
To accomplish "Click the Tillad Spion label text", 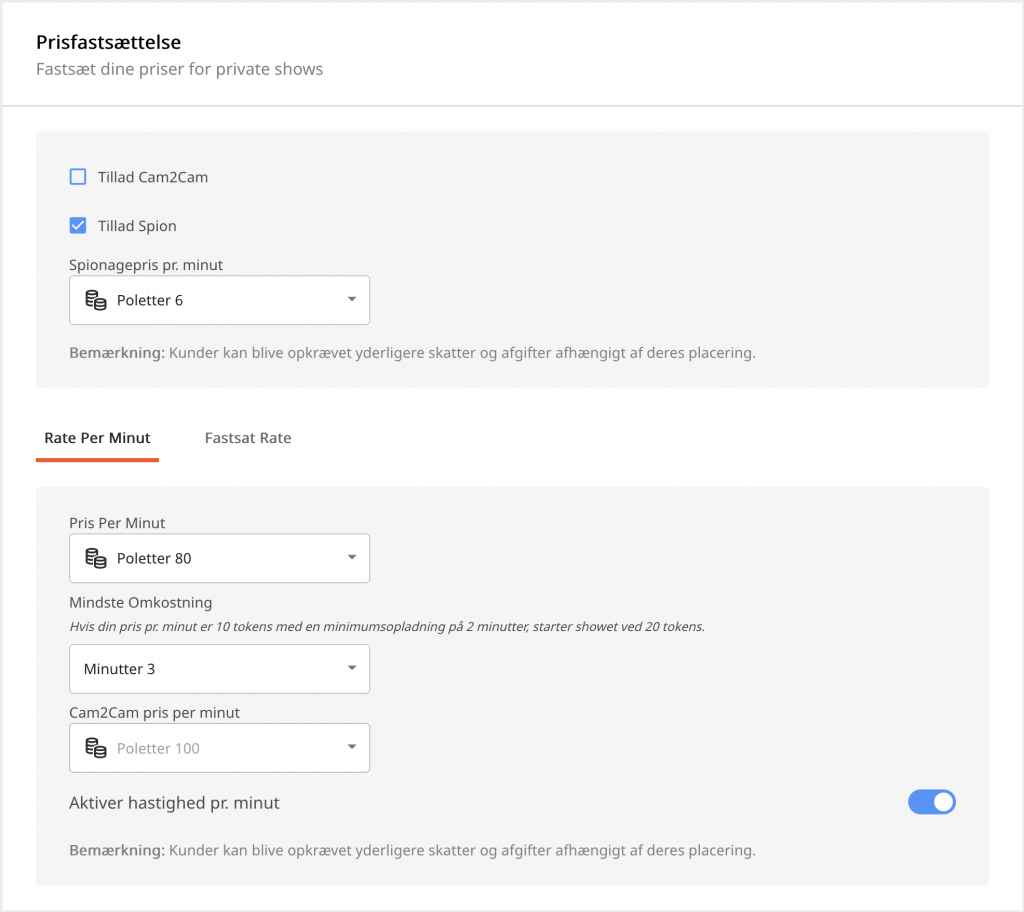I will click(x=137, y=226).
